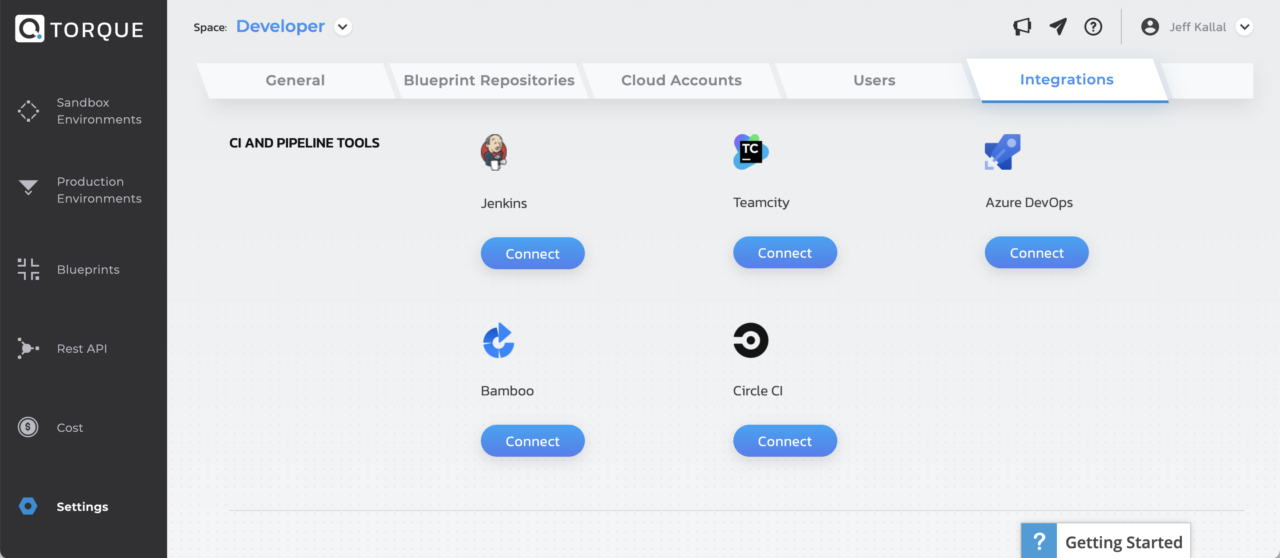This screenshot has width=1280, height=558.
Task: Click the Developer space name
Action: click(280, 27)
